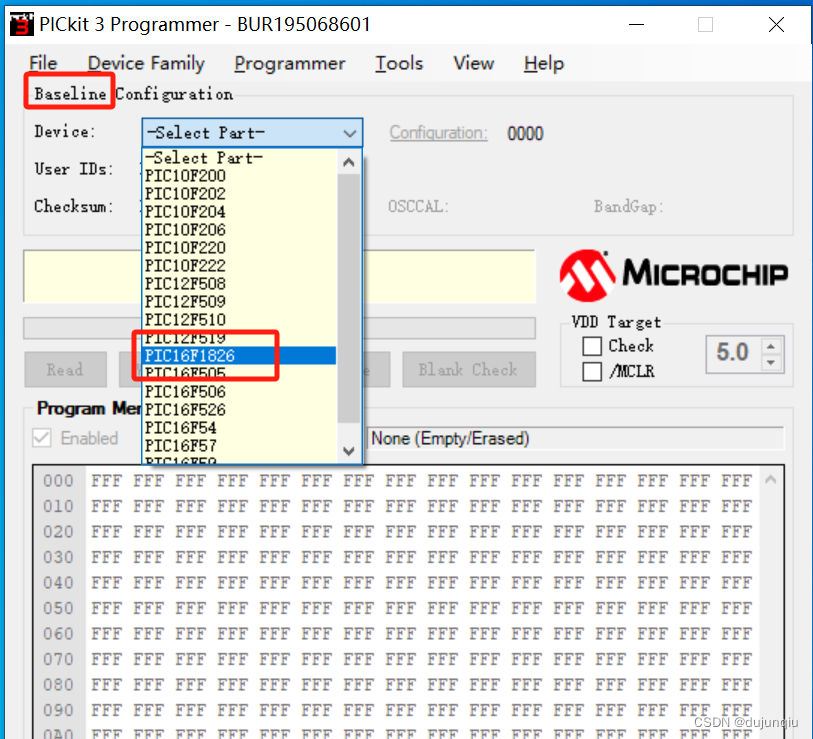Select PIC10F202 from the device list
This screenshot has height=739, width=813.
tap(240, 194)
